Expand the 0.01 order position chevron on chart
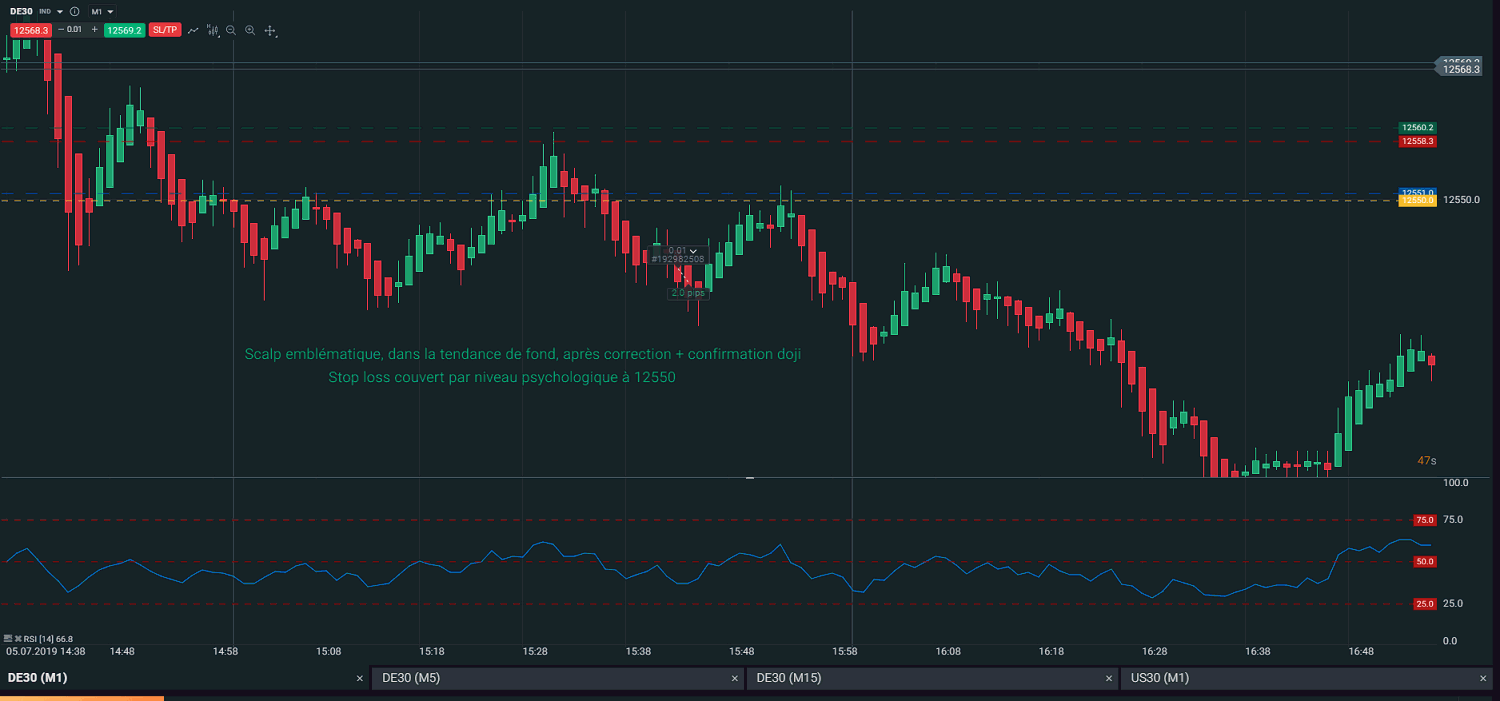The width and height of the screenshot is (1500, 701). [693, 251]
